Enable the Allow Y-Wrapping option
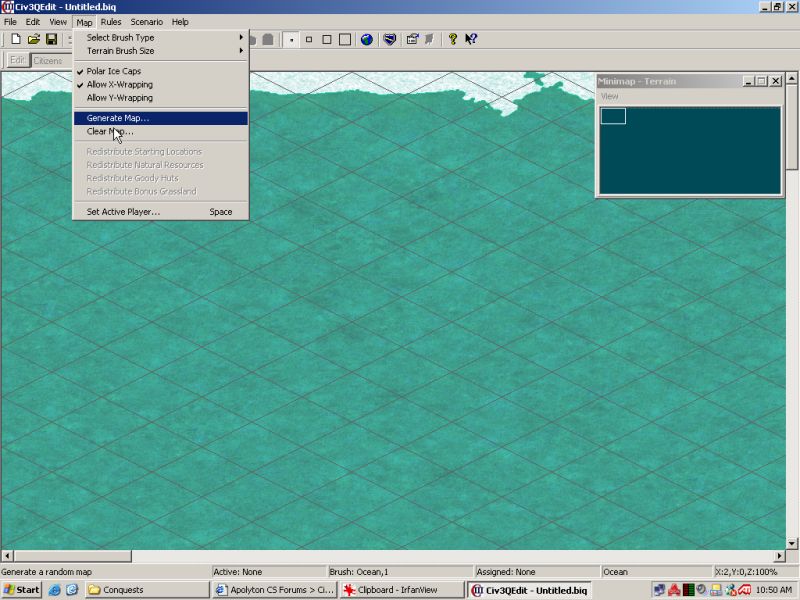 [119, 98]
